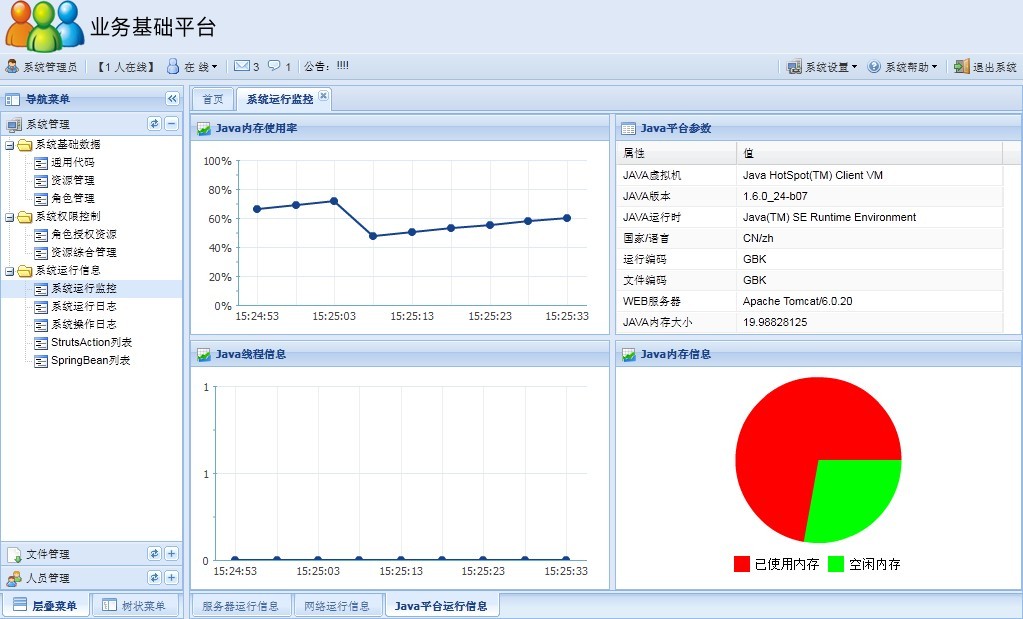
Task: Open the mail messages icon showing 3
Action: click(242, 66)
